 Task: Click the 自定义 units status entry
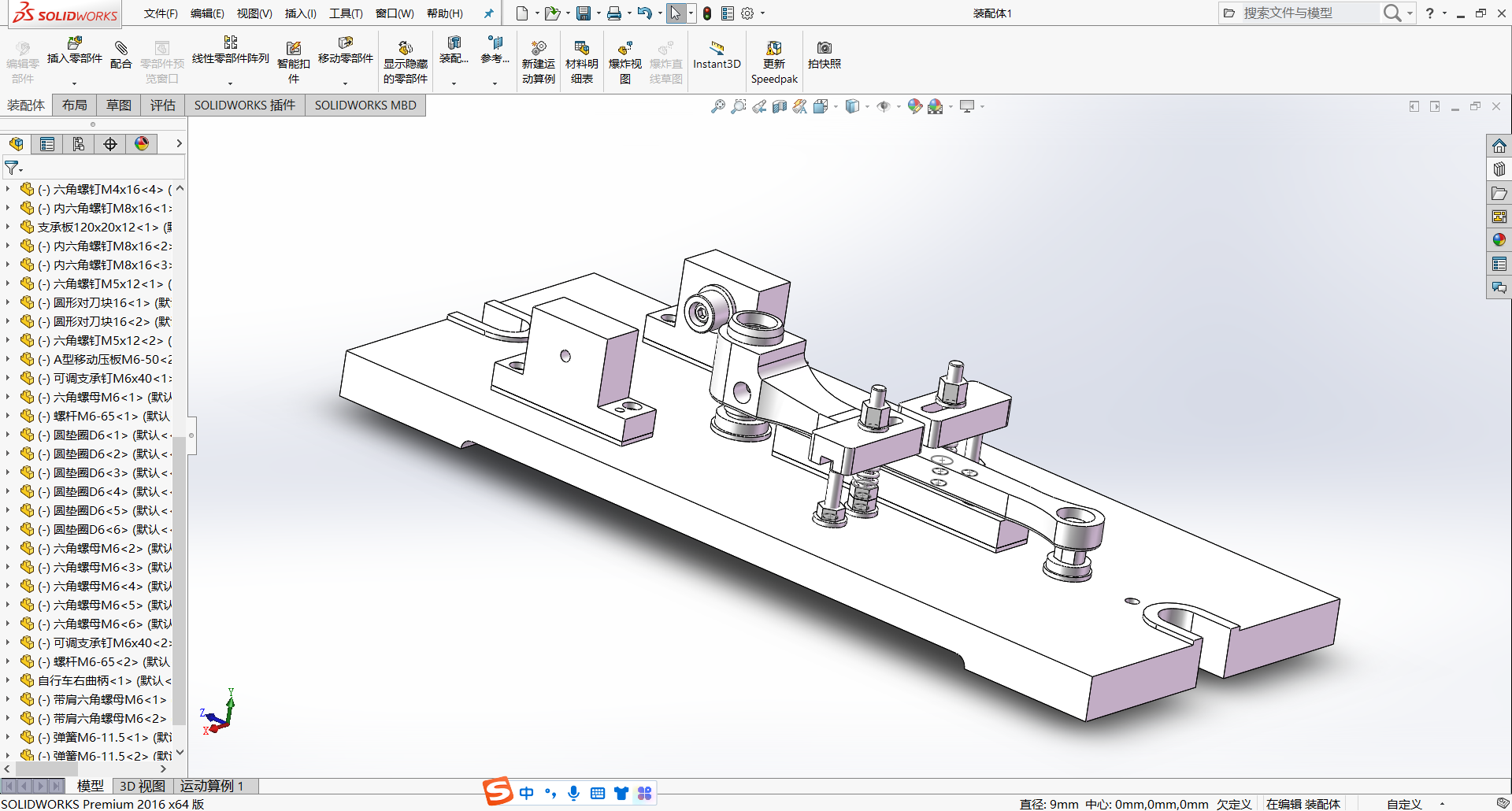point(1404,804)
